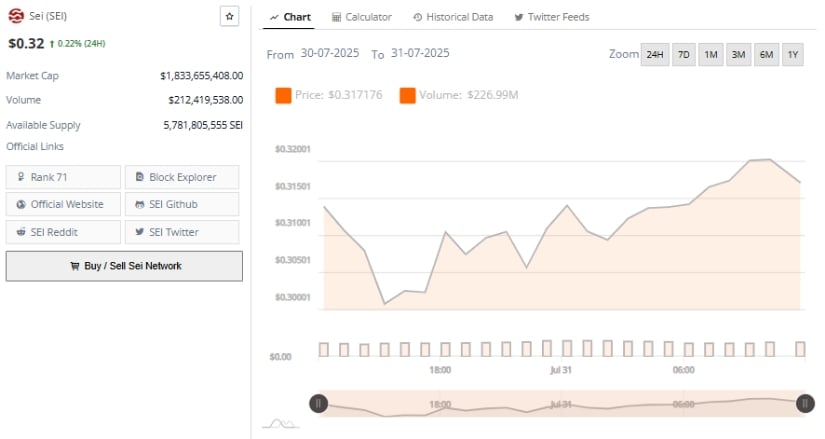Click the SEI Twitter bird icon
Image resolution: width=825 pixels, height=439 pixels.
[x=139, y=232]
